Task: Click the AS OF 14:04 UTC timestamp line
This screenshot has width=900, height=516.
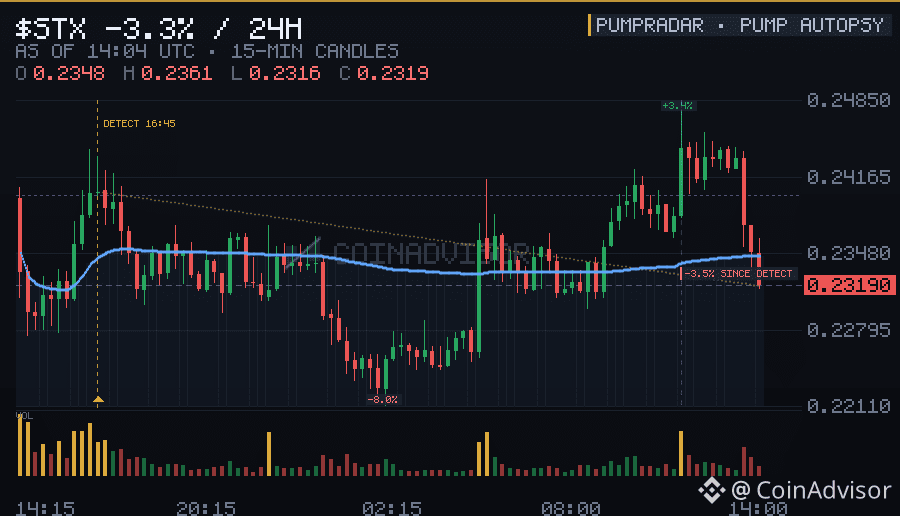Action: click(x=207, y=52)
